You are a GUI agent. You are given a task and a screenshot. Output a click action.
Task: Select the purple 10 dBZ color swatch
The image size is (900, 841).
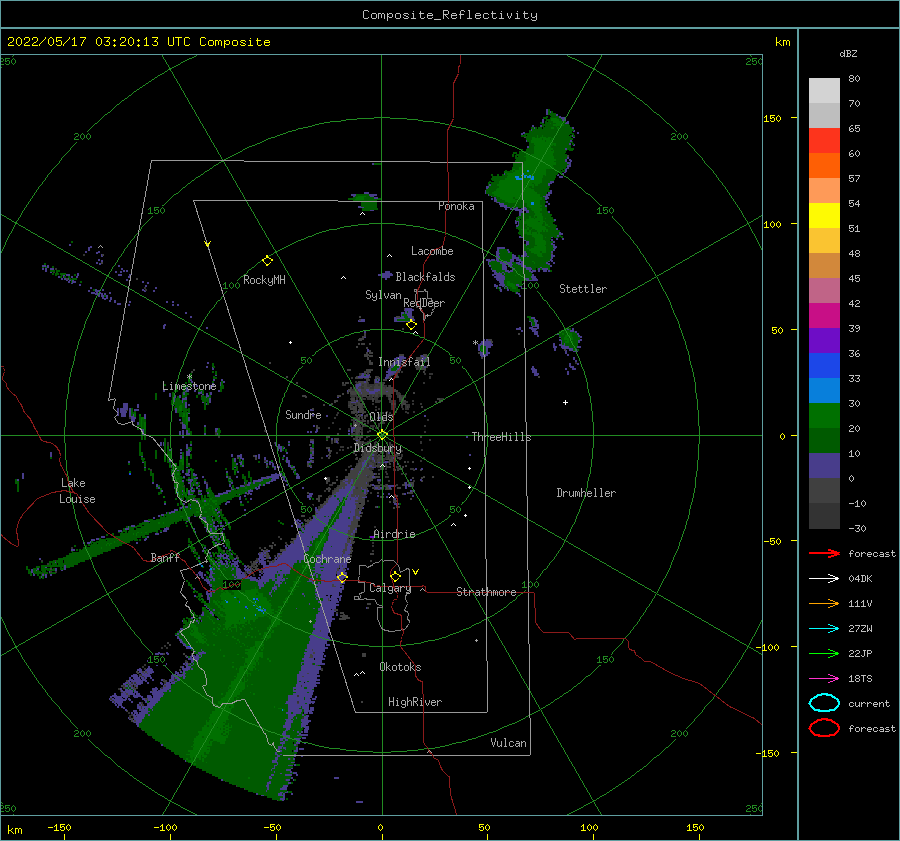pyautogui.click(x=824, y=466)
